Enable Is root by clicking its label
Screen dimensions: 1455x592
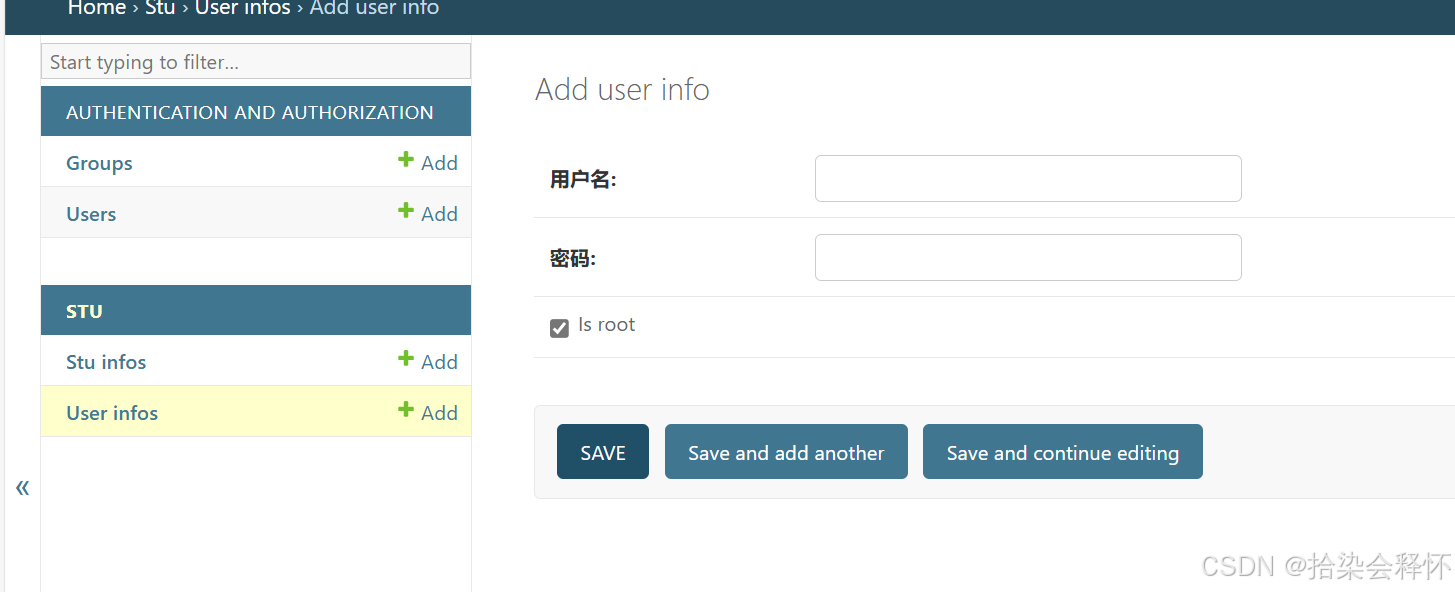606,324
